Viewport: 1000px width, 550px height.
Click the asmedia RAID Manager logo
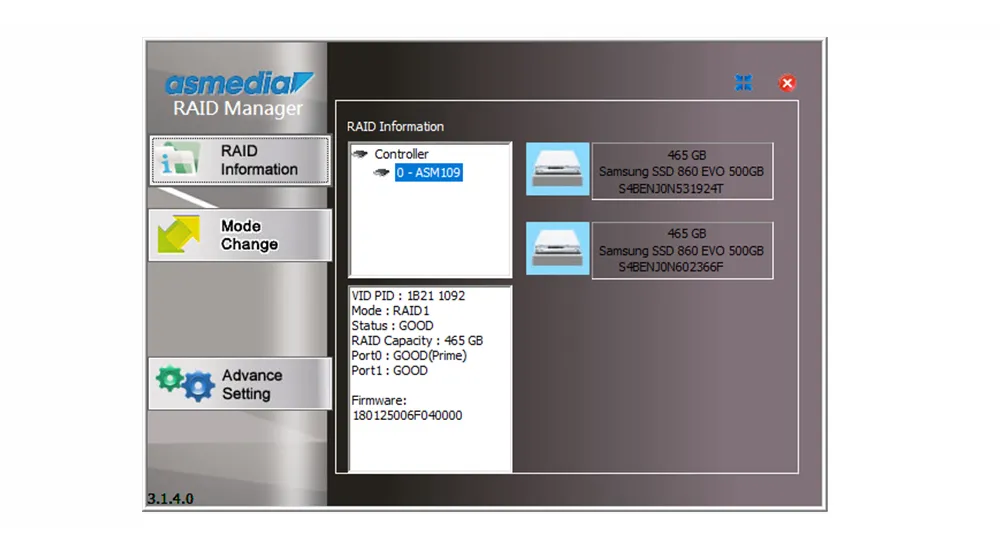(x=239, y=94)
